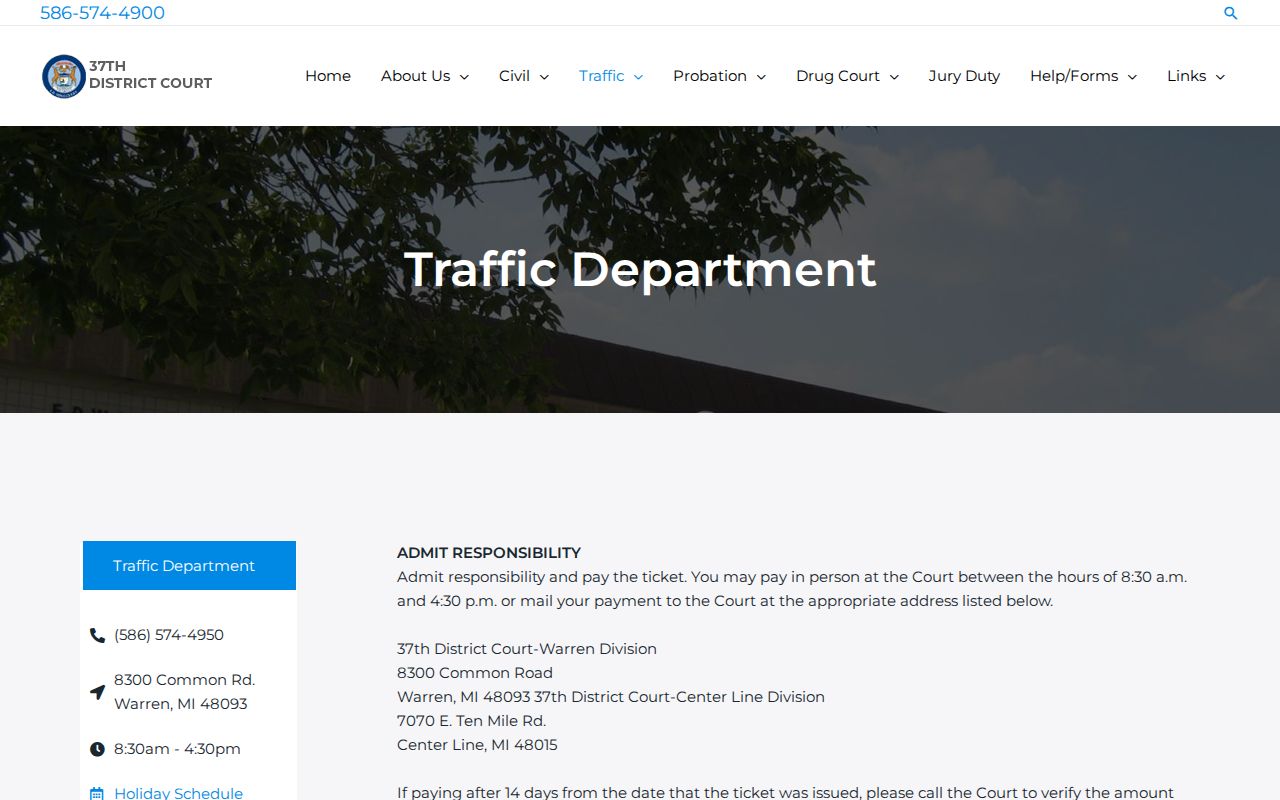1280x800 pixels.
Task: Click the Help/Forms menu label
Action: (1074, 76)
